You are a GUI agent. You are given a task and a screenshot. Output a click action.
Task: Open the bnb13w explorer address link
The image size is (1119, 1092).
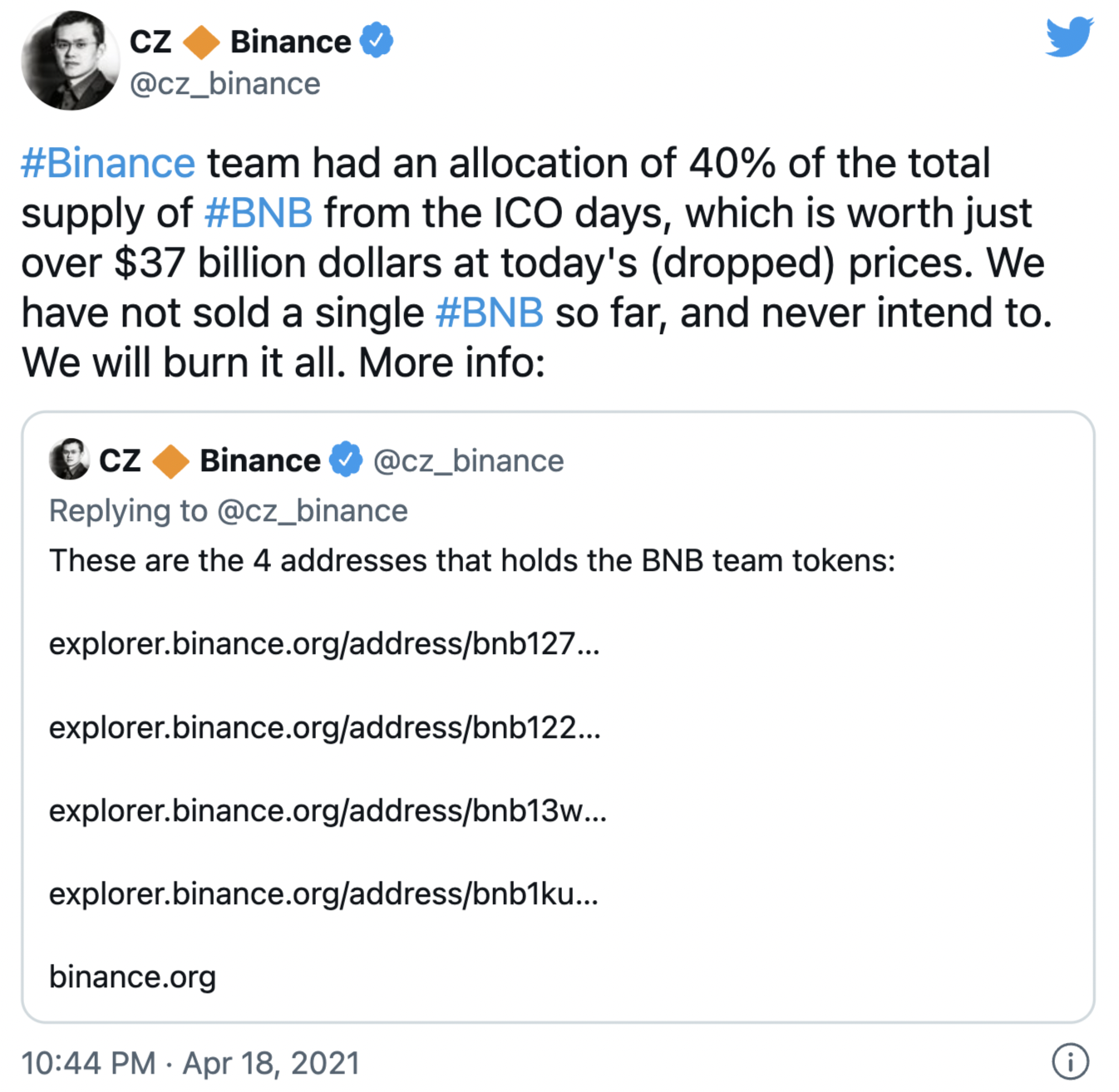[x=328, y=810]
